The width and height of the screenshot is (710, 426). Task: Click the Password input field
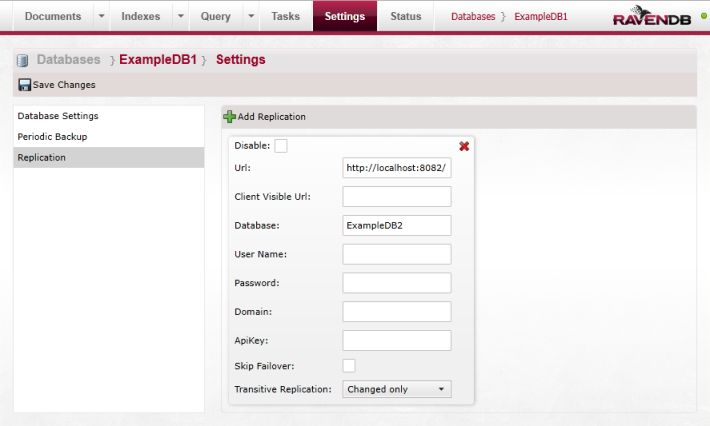pos(397,283)
